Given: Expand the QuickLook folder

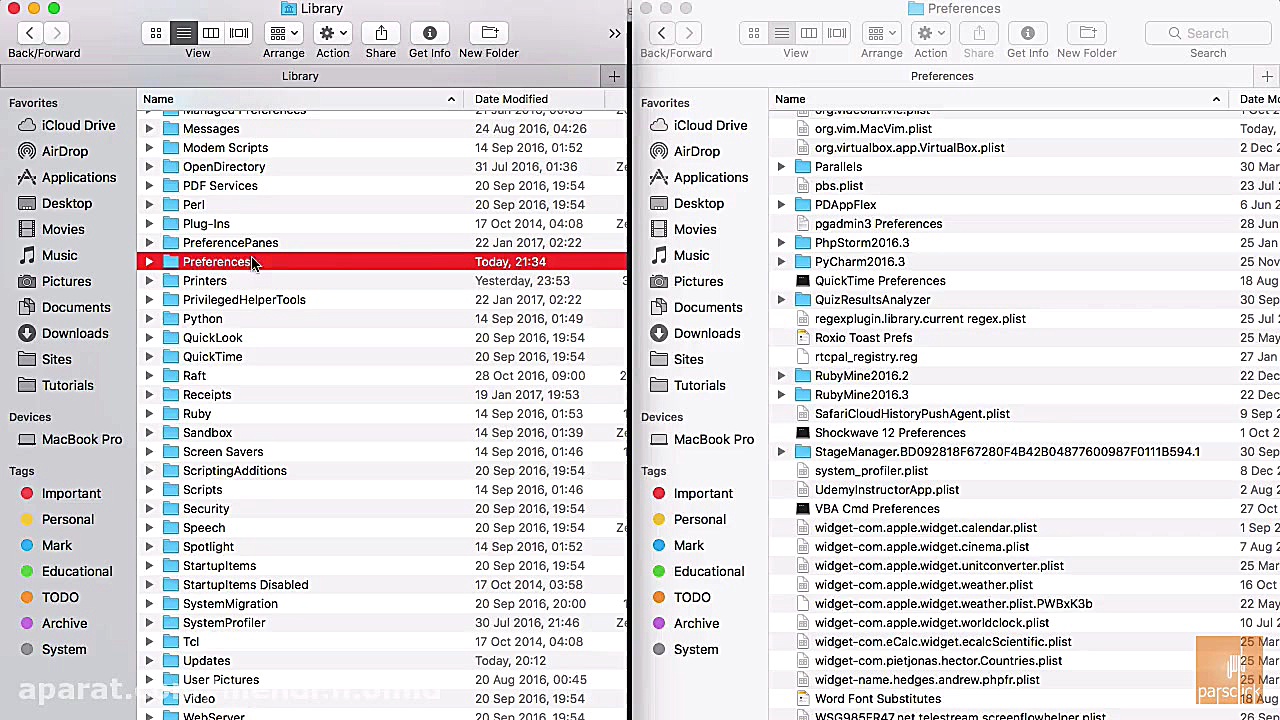Looking at the screenshot, I should click(x=149, y=338).
